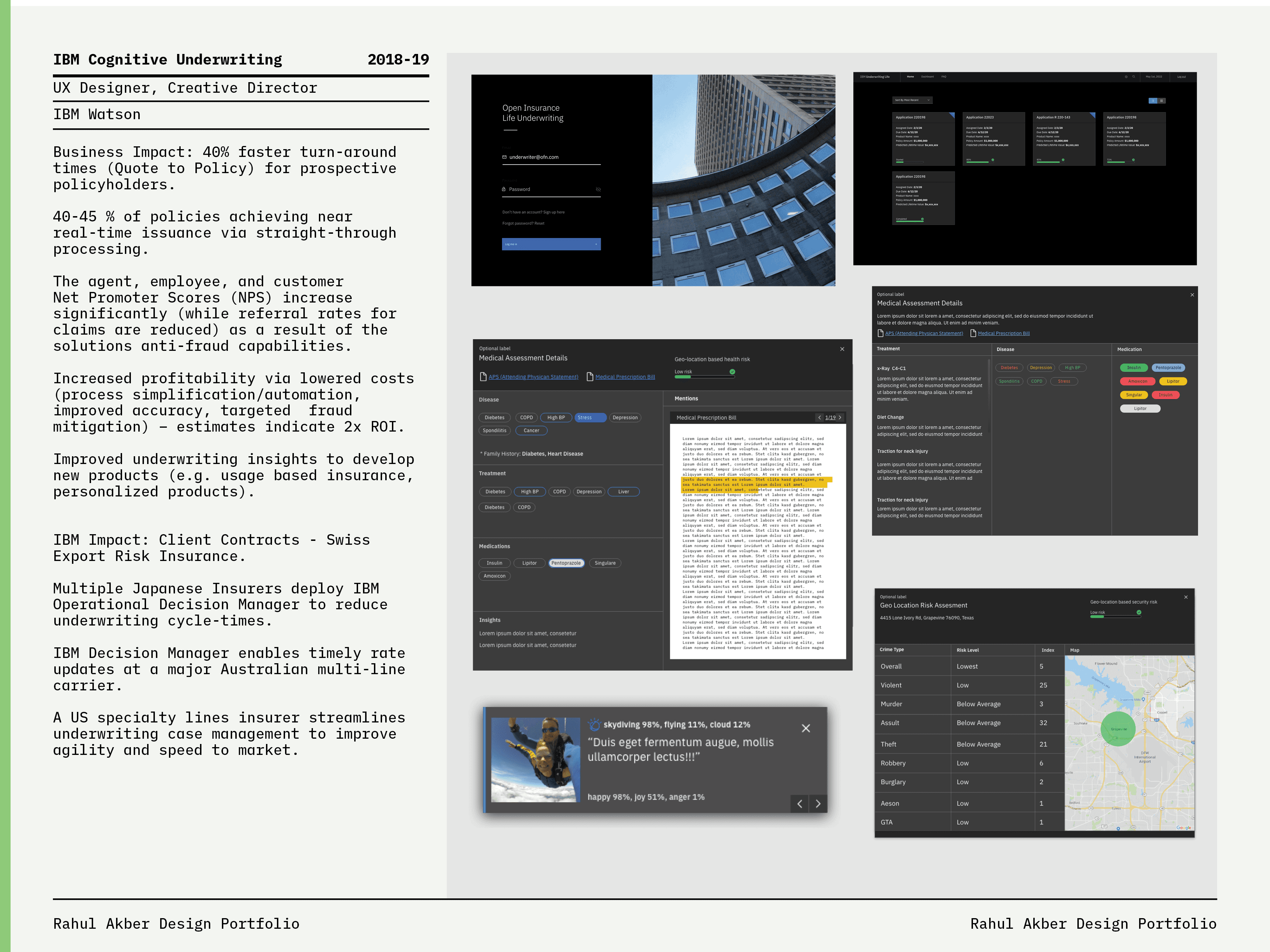Open the FAQ nav tab
The width and height of the screenshot is (1270, 952).
click(943, 76)
